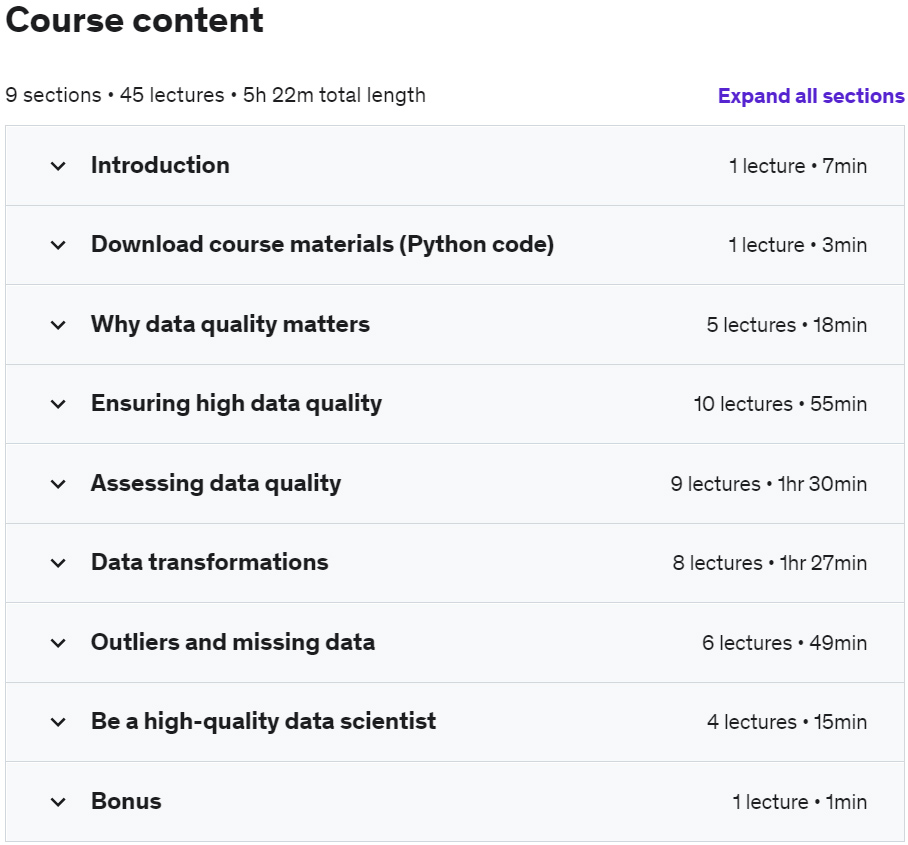Select Ensuring high data quality heading
This screenshot has height=845, width=908.
point(236,404)
